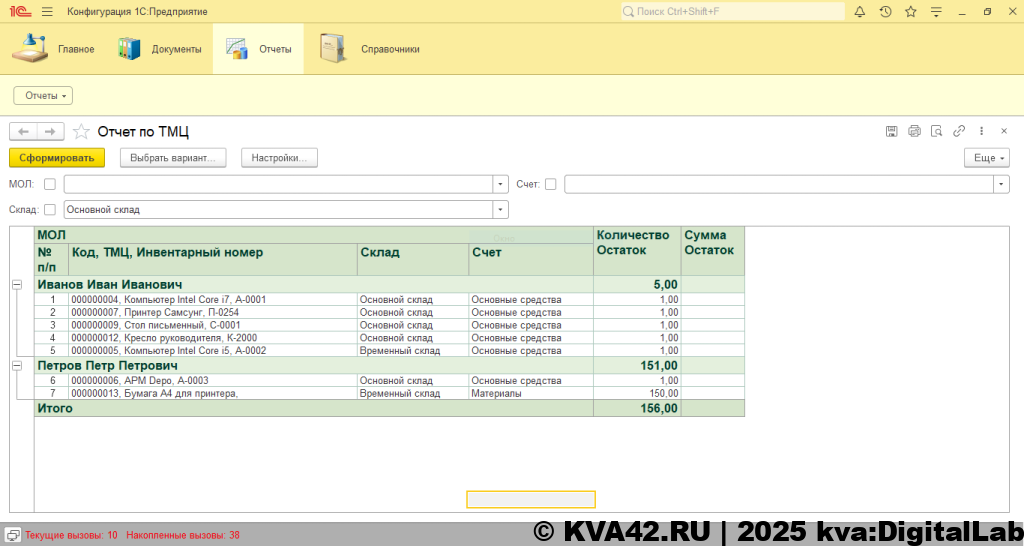
Task: Get a link via the chain icon
Action: tap(959, 131)
